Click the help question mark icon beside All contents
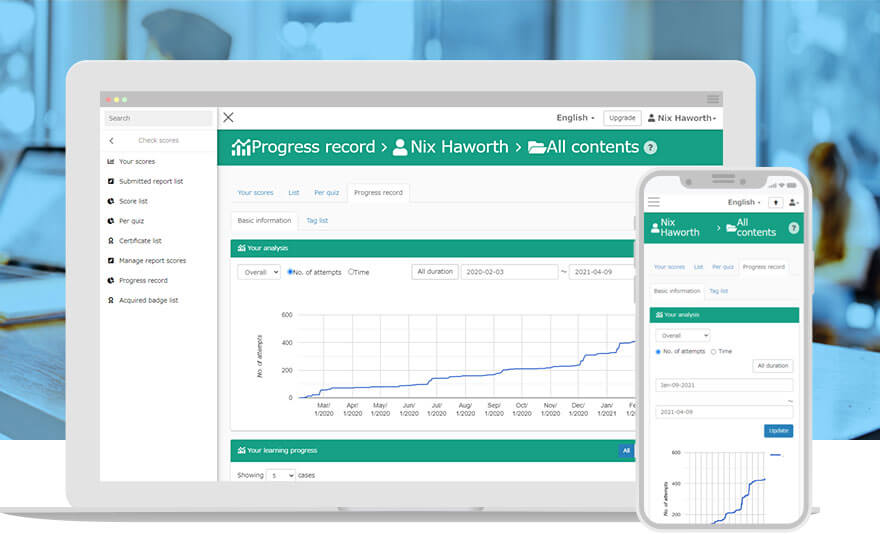This screenshot has height=534, width=880. [x=650, y=148]
